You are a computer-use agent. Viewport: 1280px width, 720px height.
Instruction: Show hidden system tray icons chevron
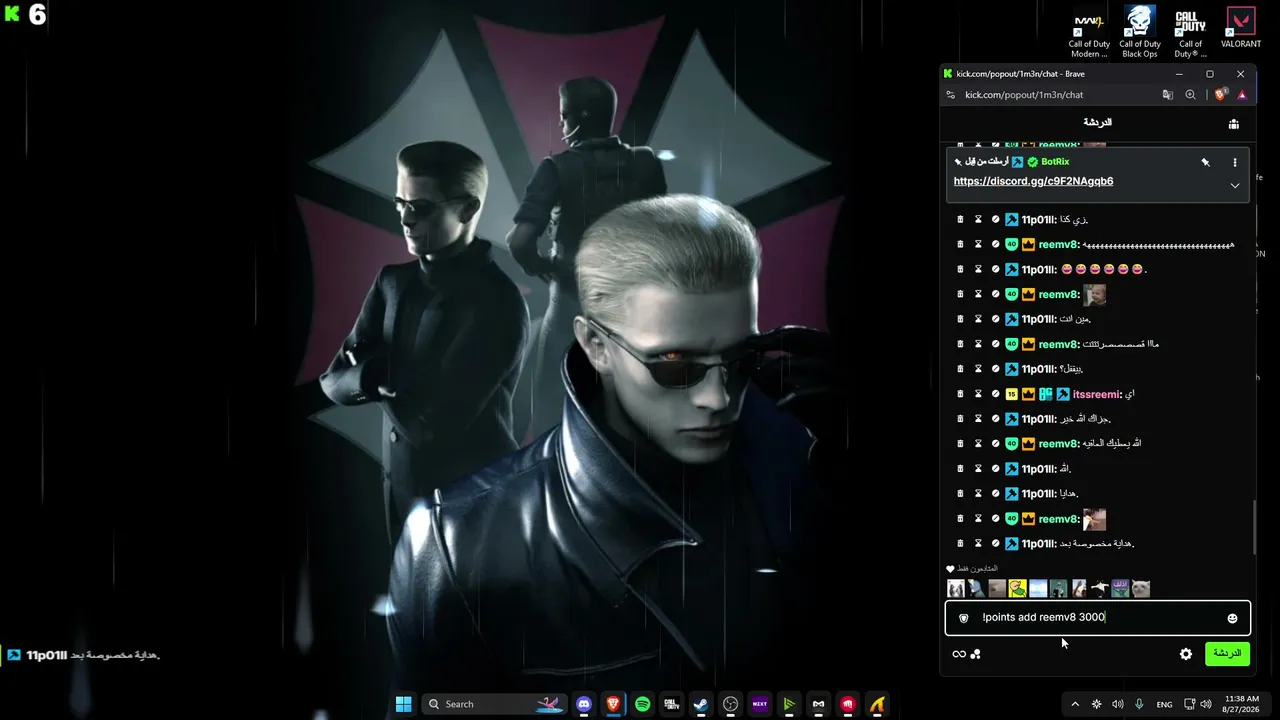coord(1075,704)
